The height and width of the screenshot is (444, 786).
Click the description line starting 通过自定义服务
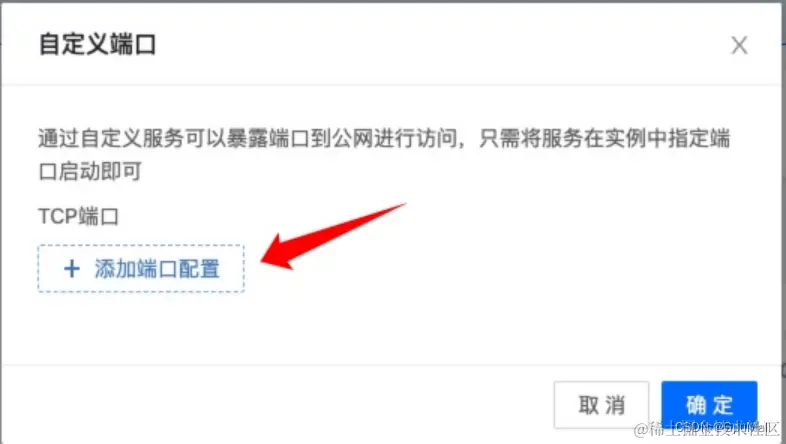coord(384,138)
